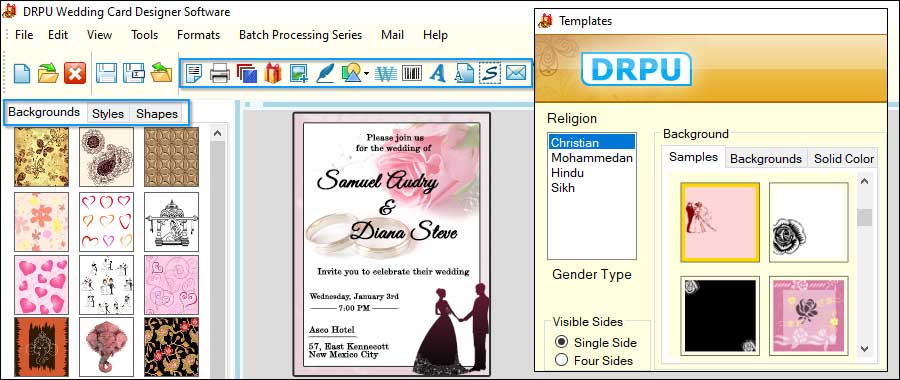Screen dimensions: 900x380
Task: Select the brown circles pattern background
Action: point(172,157)
